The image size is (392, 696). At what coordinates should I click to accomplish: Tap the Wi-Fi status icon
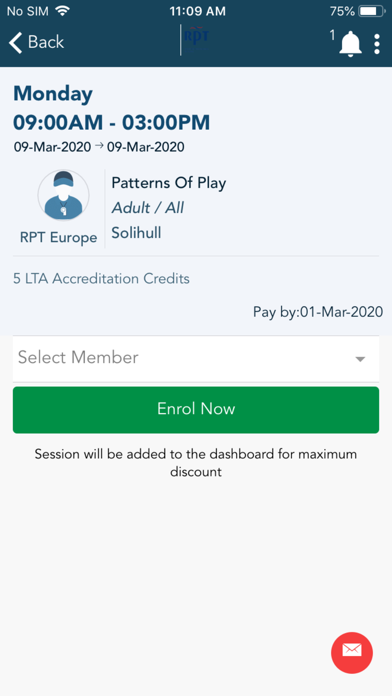click(x=62, y=11)
